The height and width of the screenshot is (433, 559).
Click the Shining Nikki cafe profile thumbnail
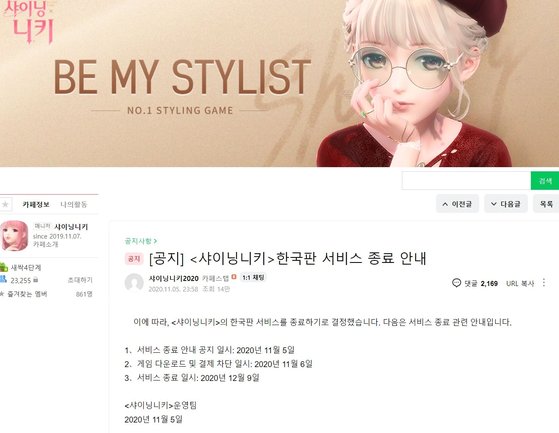(x=14, y=236)
